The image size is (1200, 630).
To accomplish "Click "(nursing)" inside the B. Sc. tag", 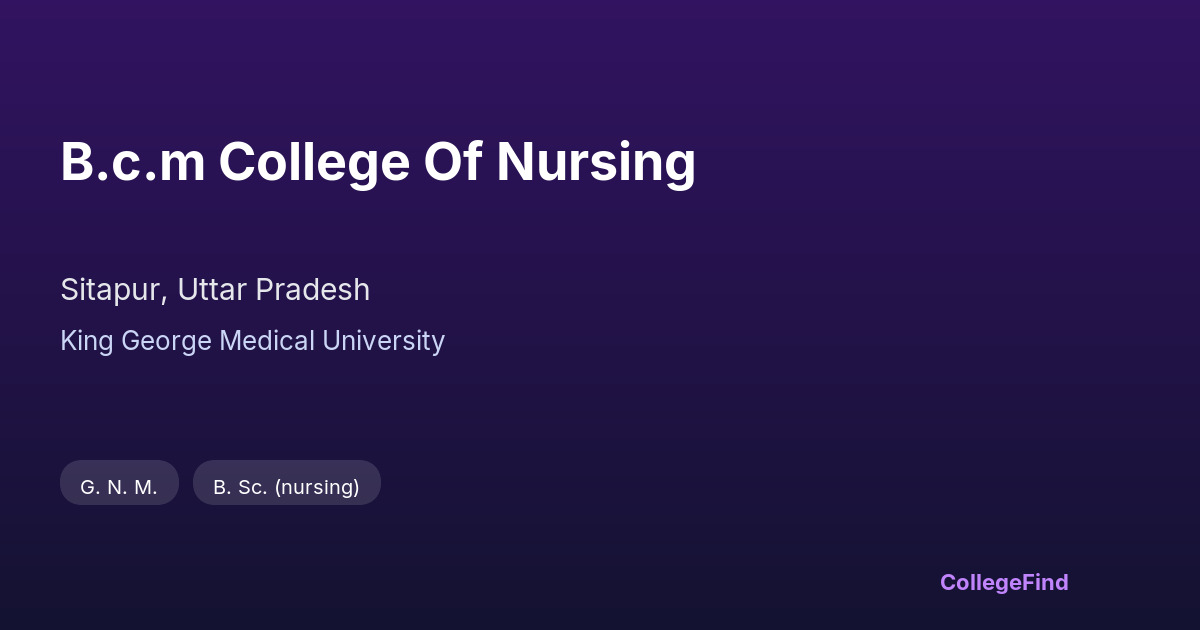I will [317, 487].
